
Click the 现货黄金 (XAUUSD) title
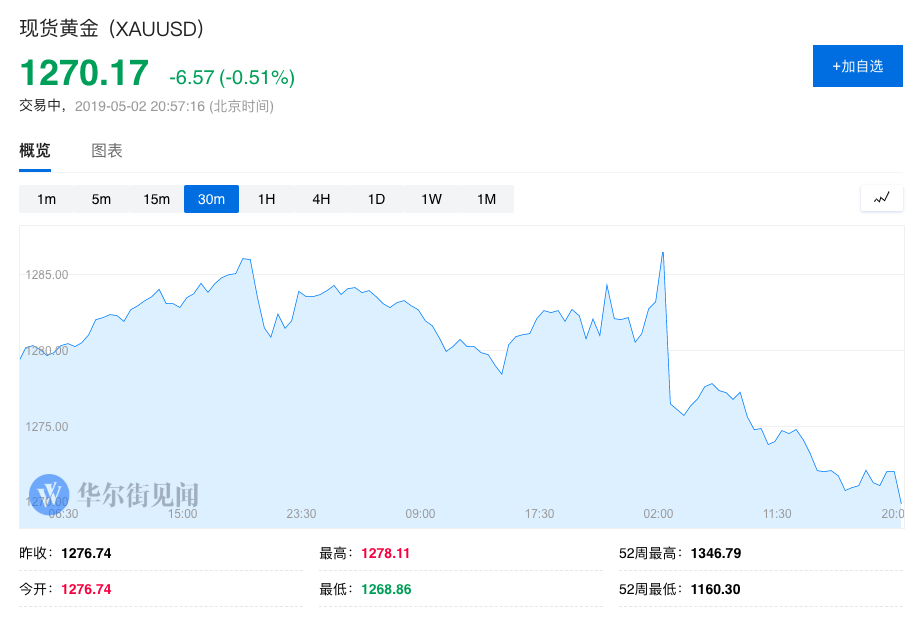tap(110, 29)
